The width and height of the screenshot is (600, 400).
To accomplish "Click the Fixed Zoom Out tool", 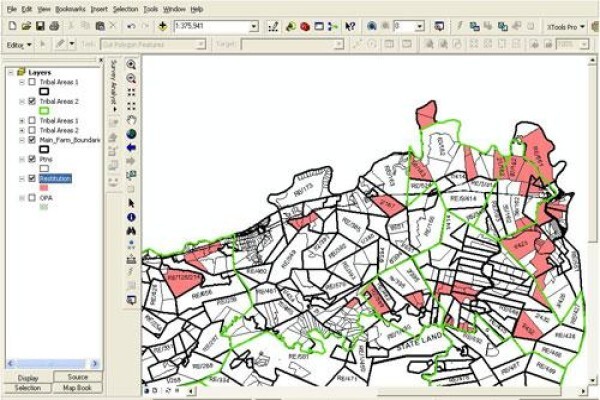I will click(131, 106).
